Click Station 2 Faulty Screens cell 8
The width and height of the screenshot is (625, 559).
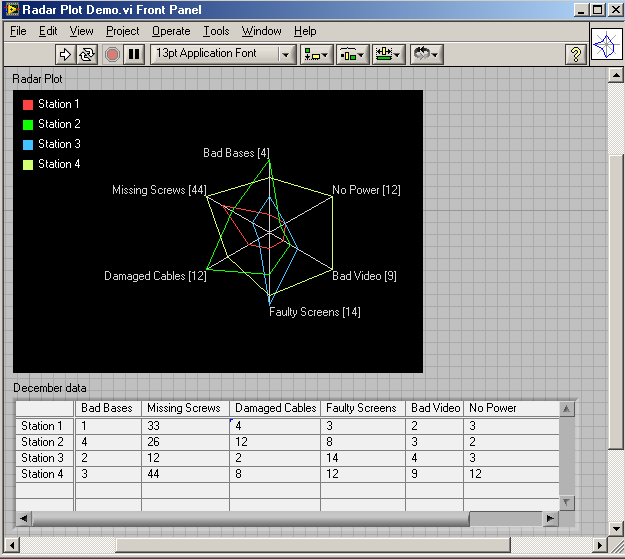coord(363,442)
